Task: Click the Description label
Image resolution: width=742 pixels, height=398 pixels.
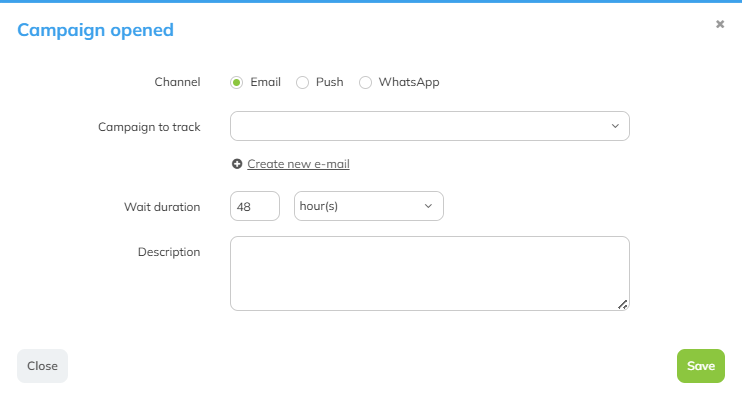Action: pos(169,252)
